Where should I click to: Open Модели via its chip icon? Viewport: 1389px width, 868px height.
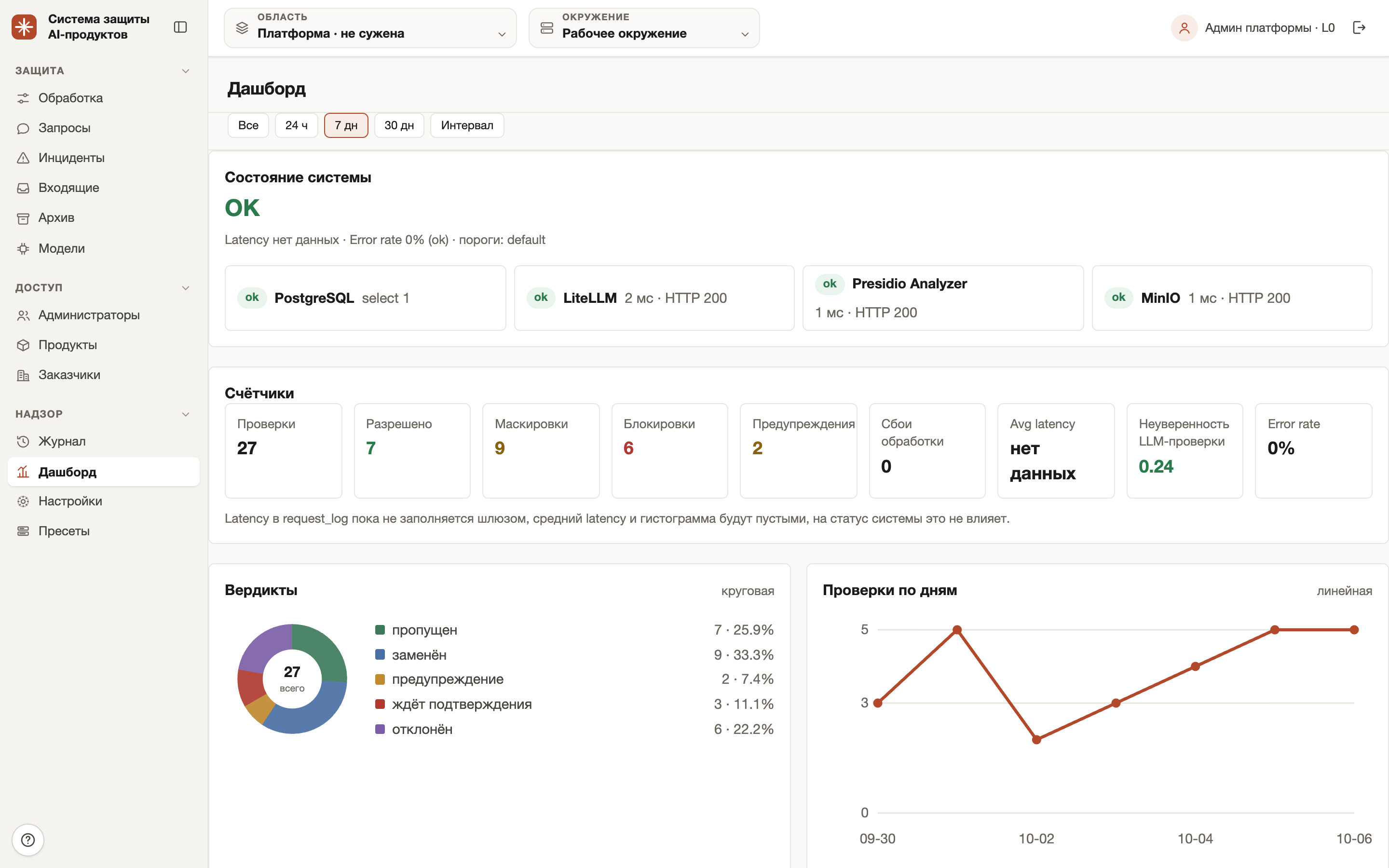pos(23,248)
